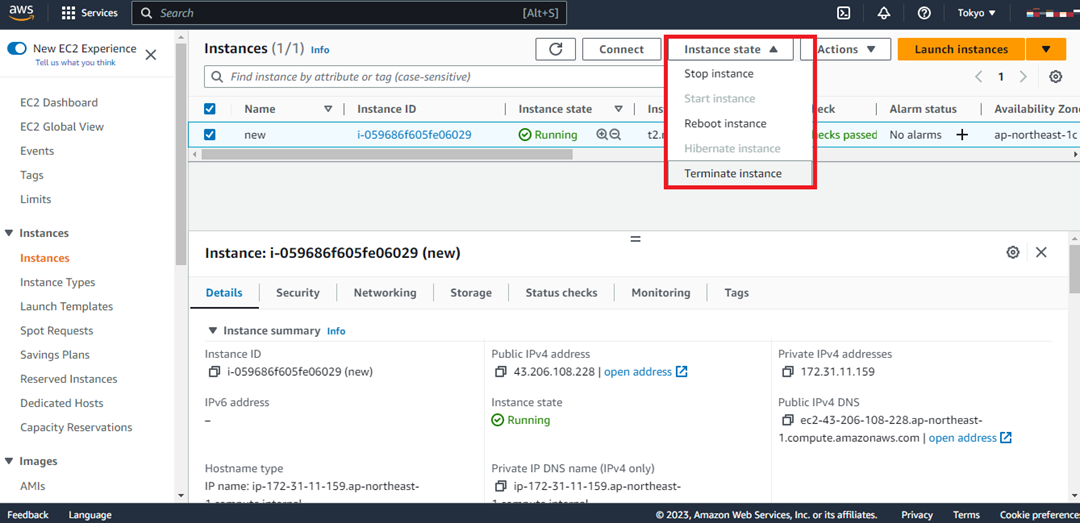The image size is (1080, 523).
Task: Go to the next page of instances
Action: (1023, 76)
